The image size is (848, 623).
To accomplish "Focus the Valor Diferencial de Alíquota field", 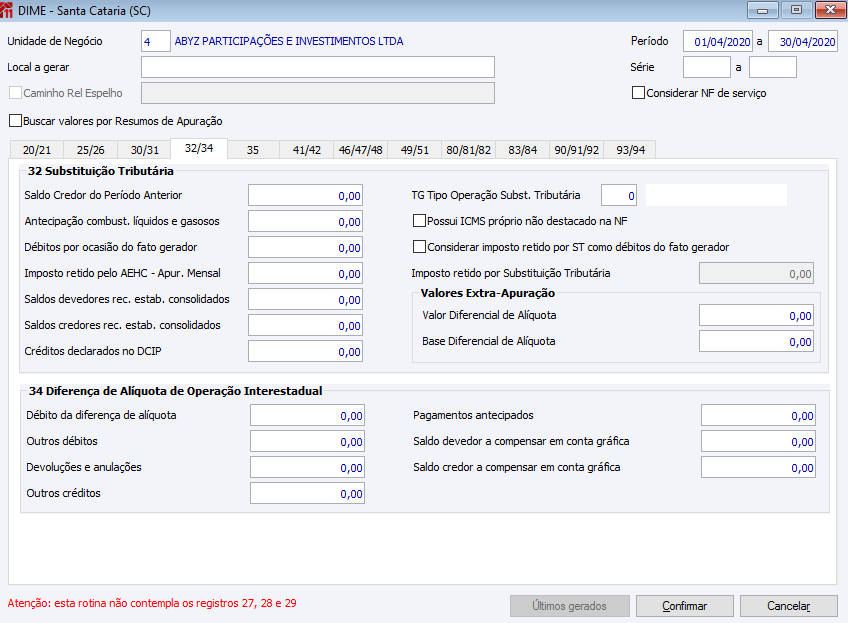I will click(756, 315).
